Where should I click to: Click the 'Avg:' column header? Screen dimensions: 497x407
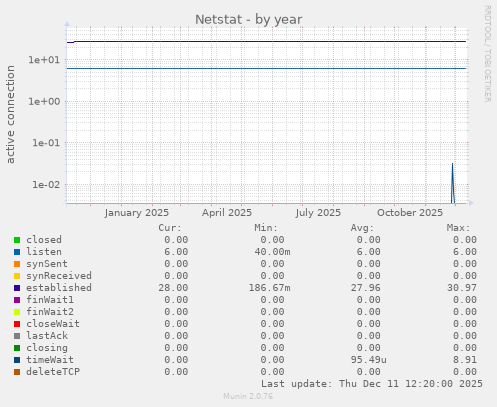362,228
